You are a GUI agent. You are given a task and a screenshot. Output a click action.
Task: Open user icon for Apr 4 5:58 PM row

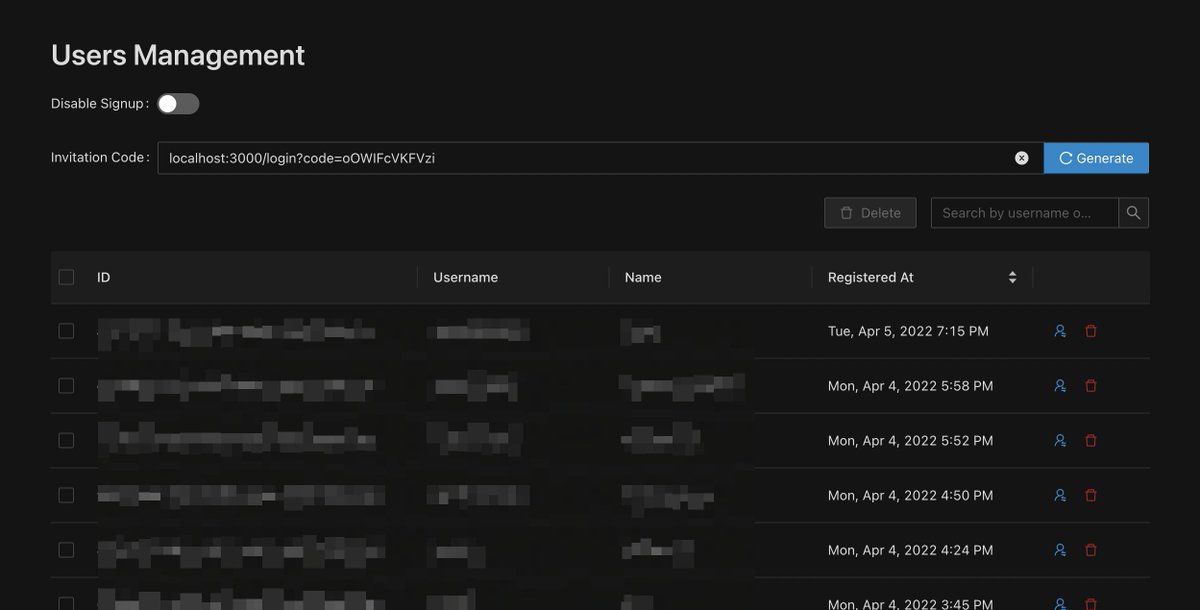[1060, 385]
